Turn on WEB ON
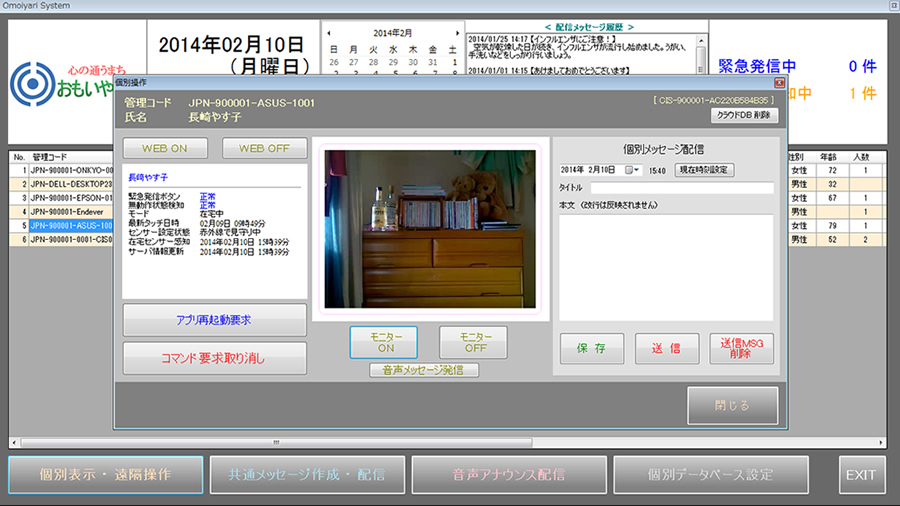This screenshot has height=506, width=900. [x=165, y=148]
